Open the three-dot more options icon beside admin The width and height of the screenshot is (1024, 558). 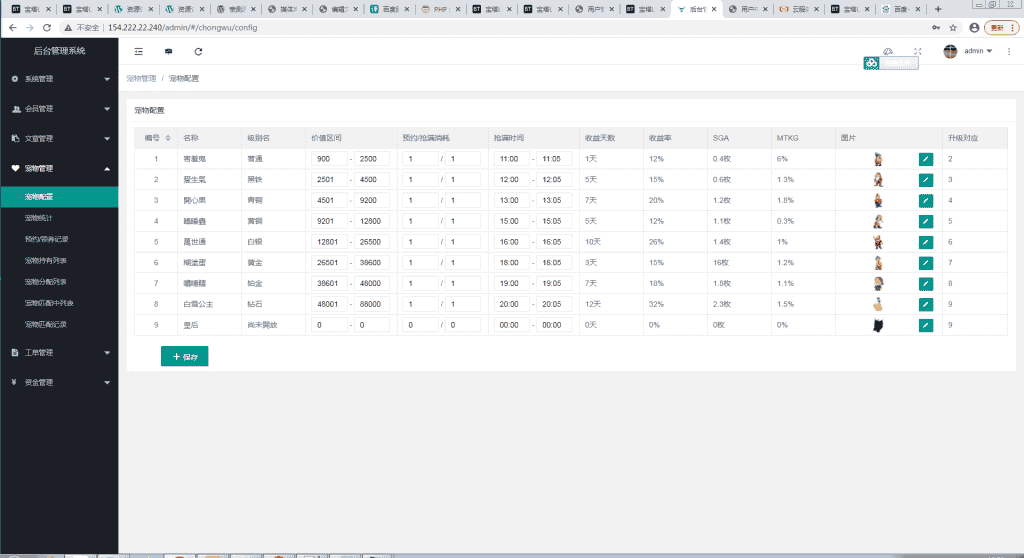point(1009,51)
